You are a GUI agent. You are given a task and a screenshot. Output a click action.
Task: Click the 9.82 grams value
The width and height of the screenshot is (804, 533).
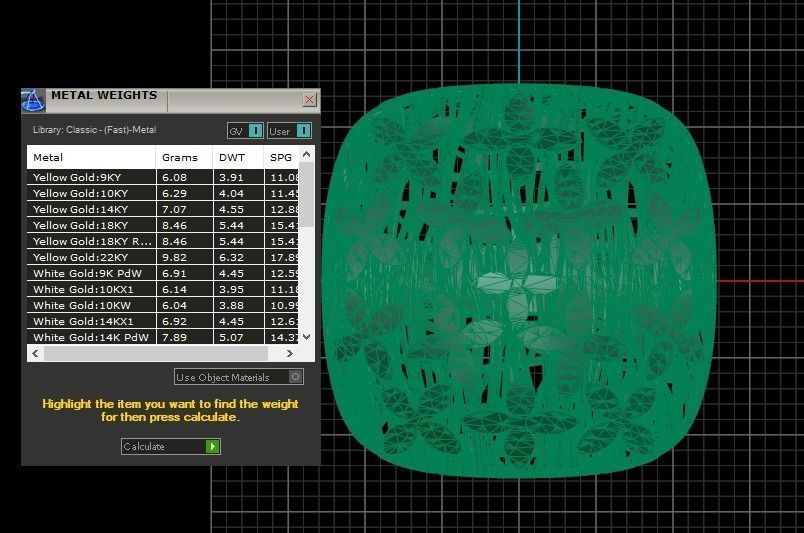point(174,257)
